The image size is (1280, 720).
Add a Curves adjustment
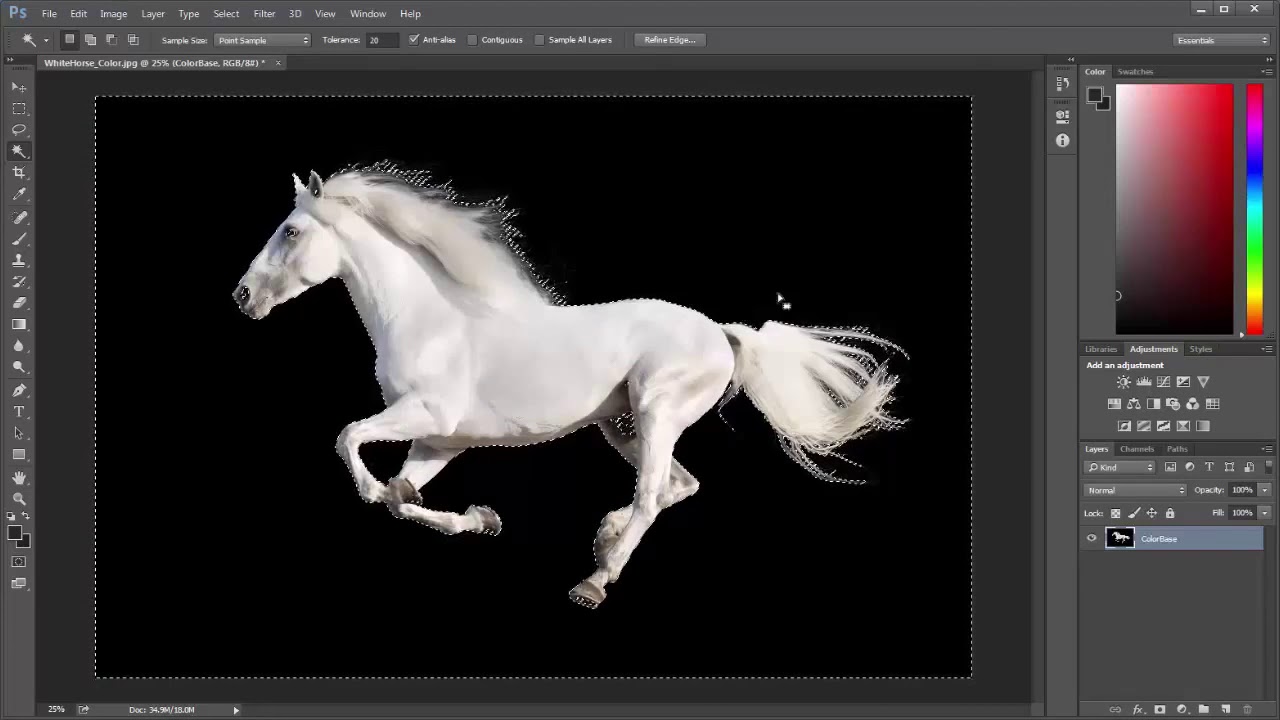pyautogui.click(x=1164, y=382)
